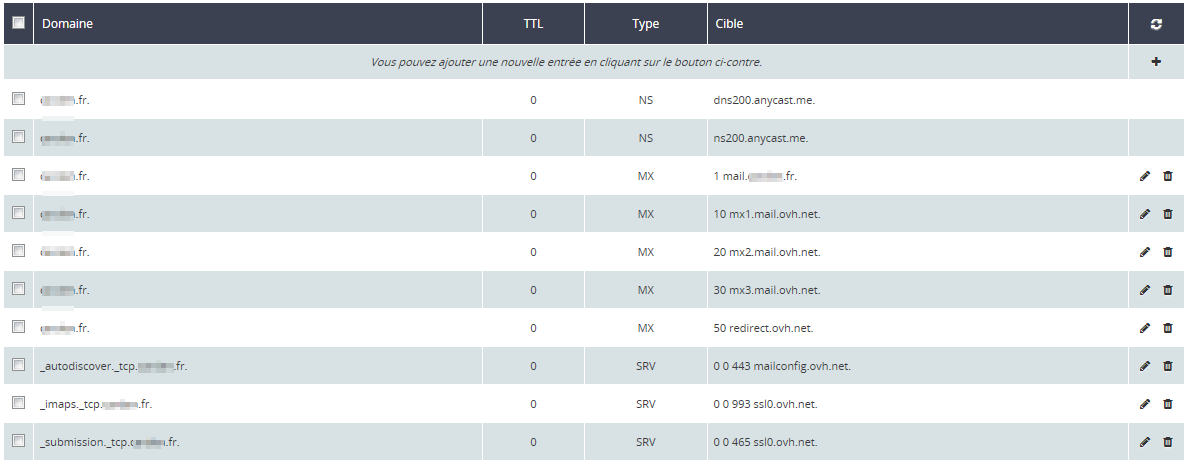Viewport: 1189px width, 461px height.
Task: Toggle the select-all checkbox in the header
Action: pos(18,23)
